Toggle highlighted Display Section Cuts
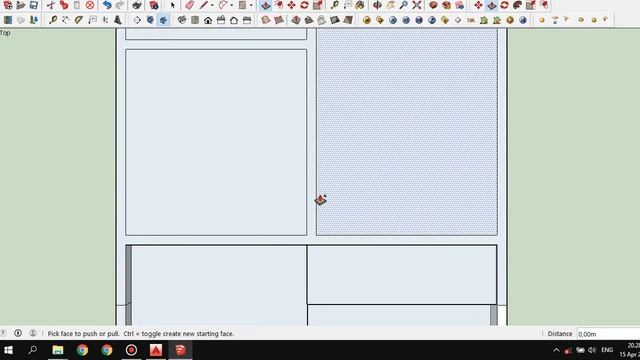 click(x=163, y=20)
